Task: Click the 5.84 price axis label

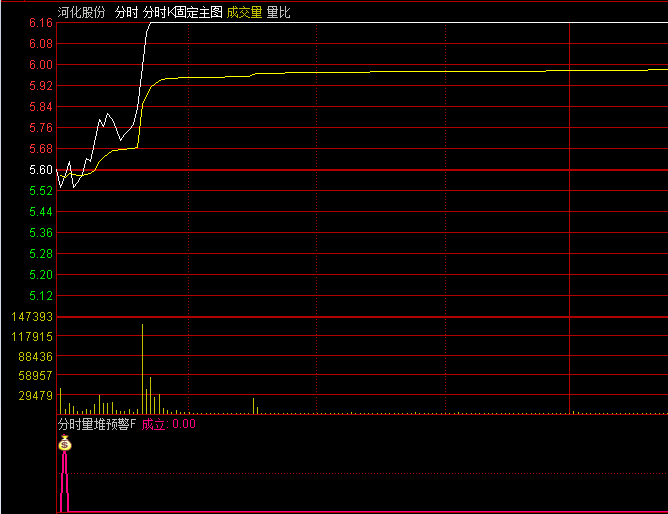Action: click(41, 107)
